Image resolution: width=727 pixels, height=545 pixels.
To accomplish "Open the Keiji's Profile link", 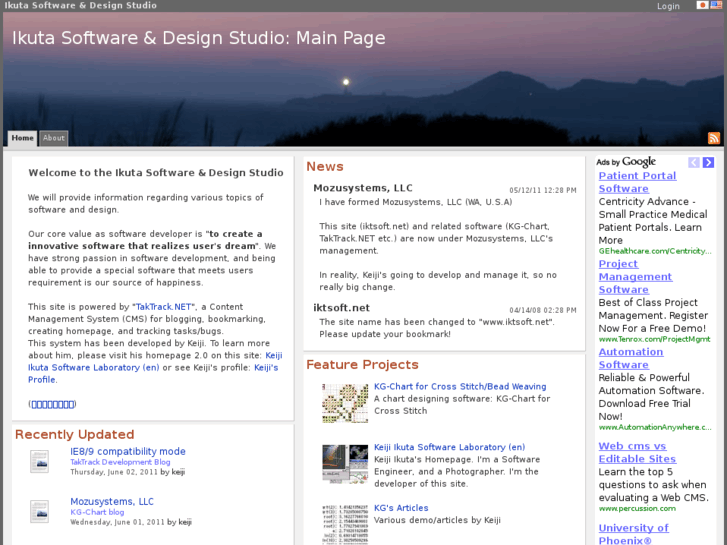I will click(266, 368).
